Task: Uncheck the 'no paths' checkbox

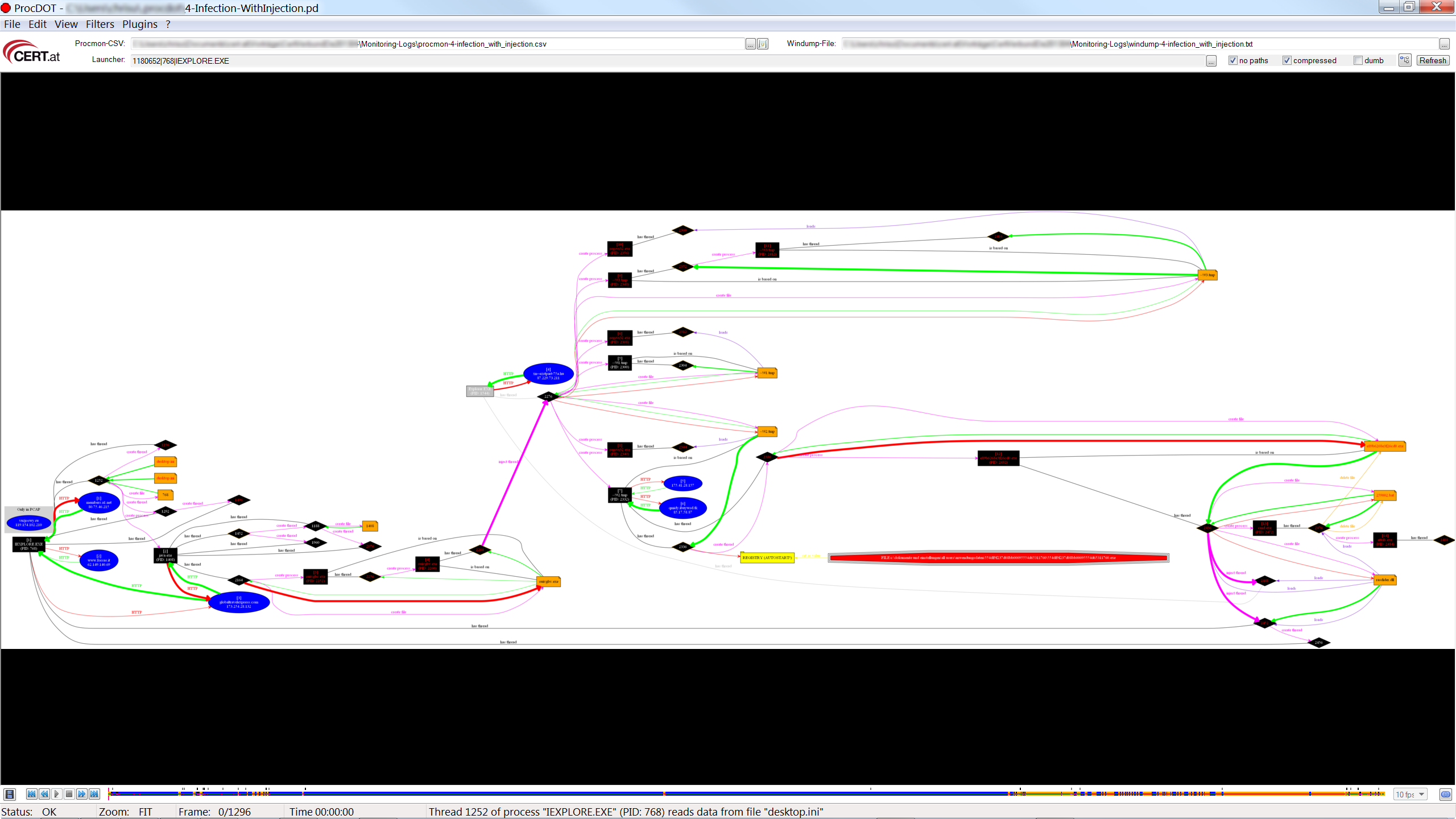Action: (1233, 61)
